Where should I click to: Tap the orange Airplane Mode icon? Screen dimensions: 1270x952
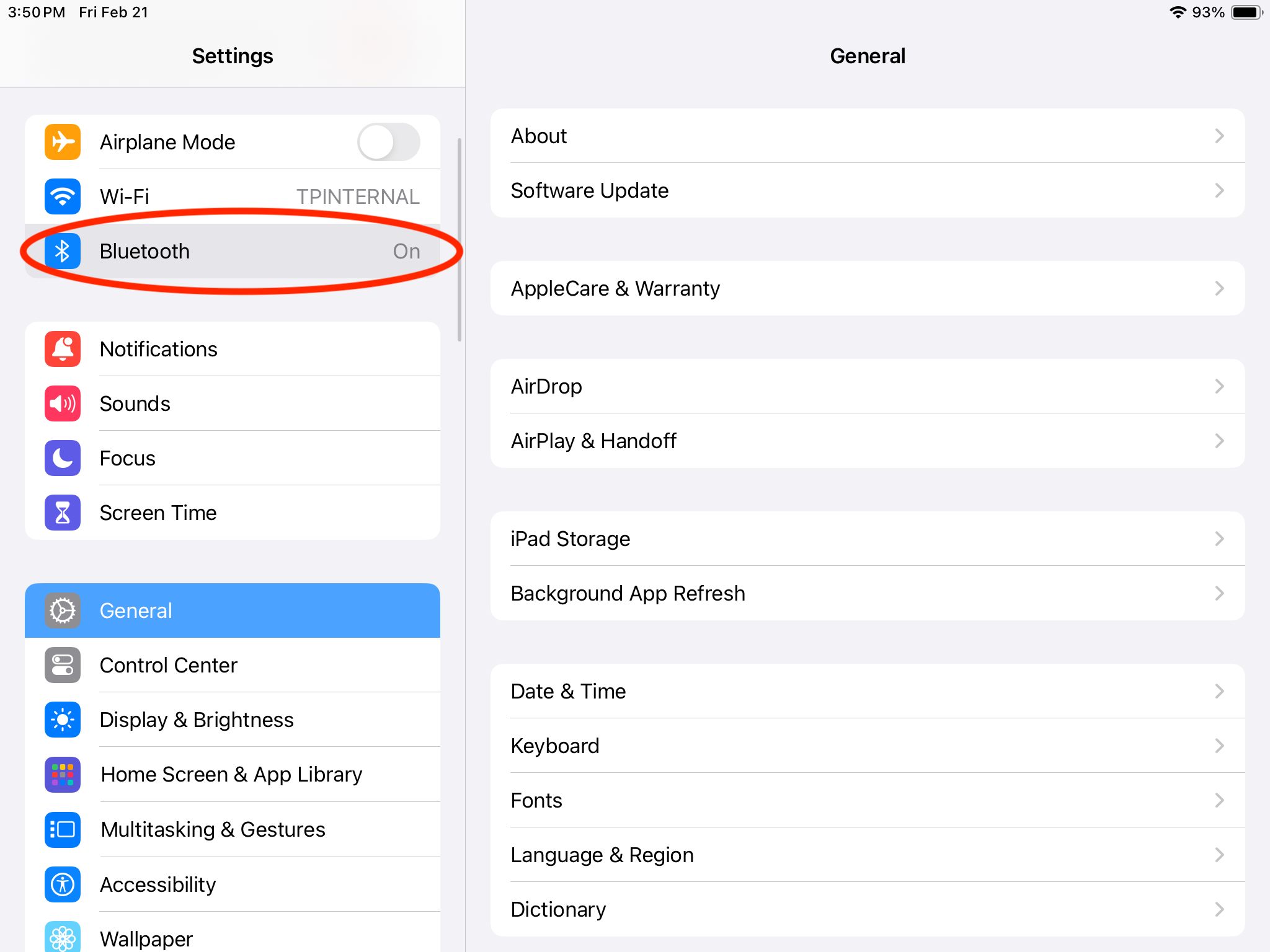point(63,142)
